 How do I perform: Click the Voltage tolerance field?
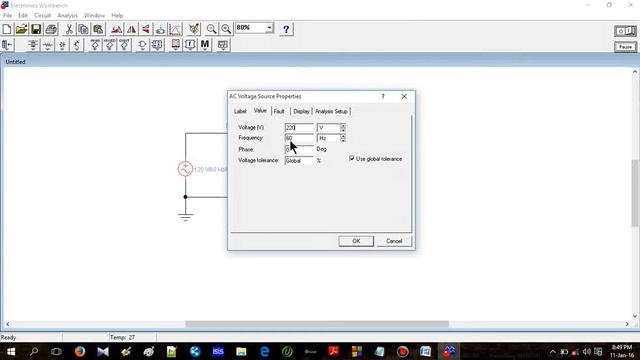click(x=299, y=160)
